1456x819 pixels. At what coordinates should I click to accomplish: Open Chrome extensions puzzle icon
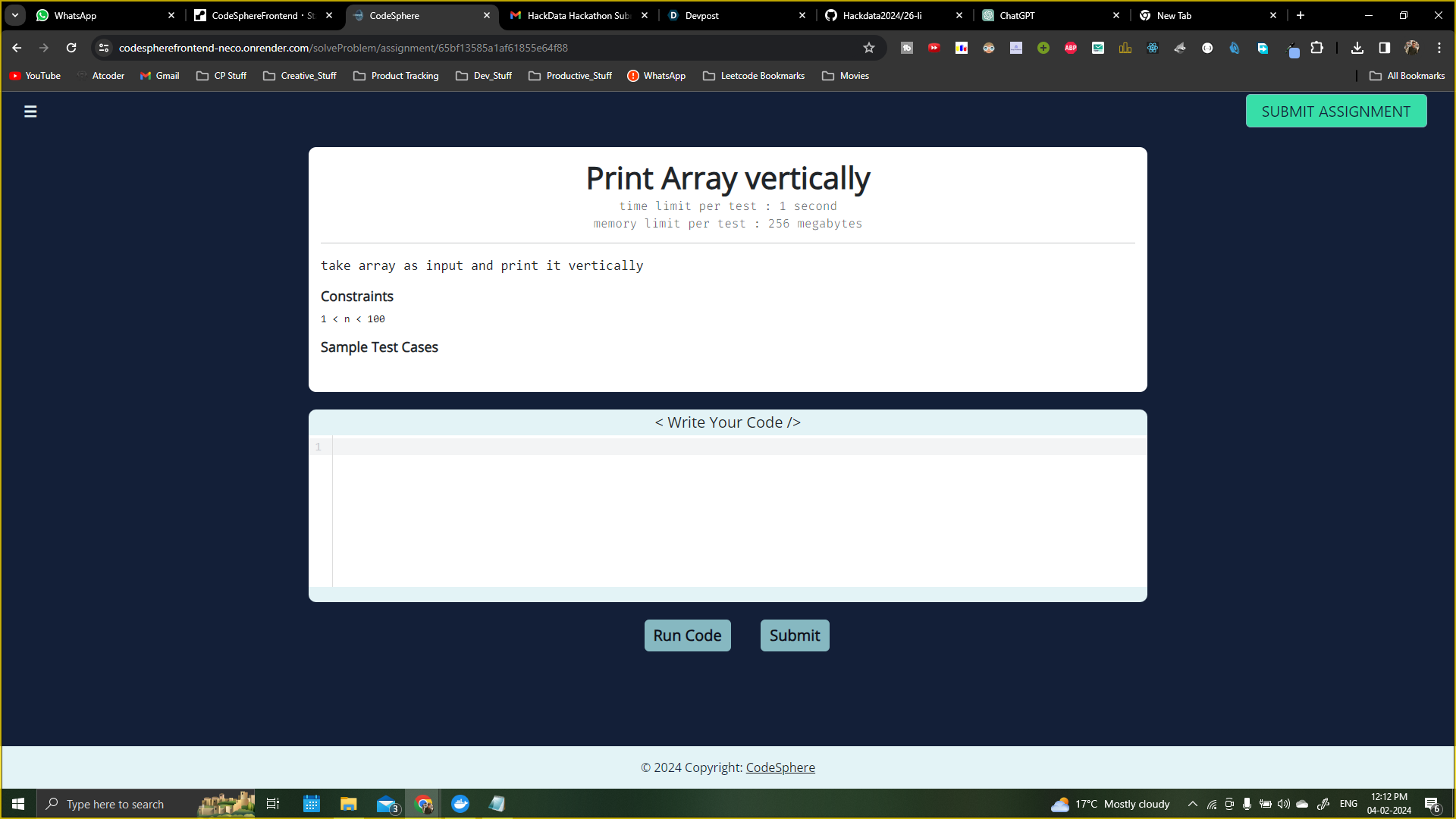click(x=1317, y=48)
